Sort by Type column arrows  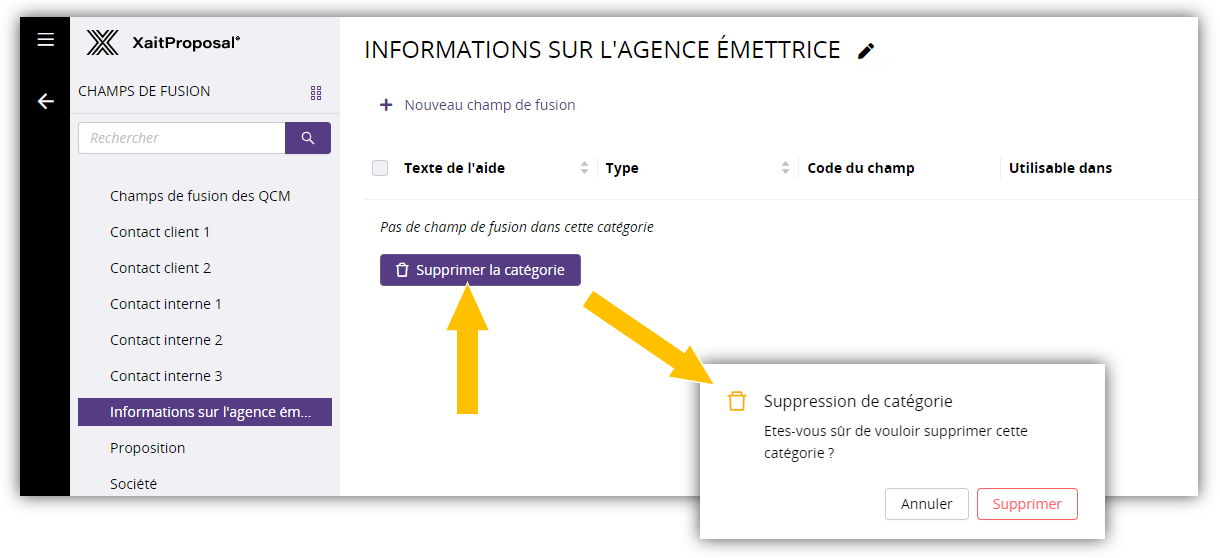[785, 168]
